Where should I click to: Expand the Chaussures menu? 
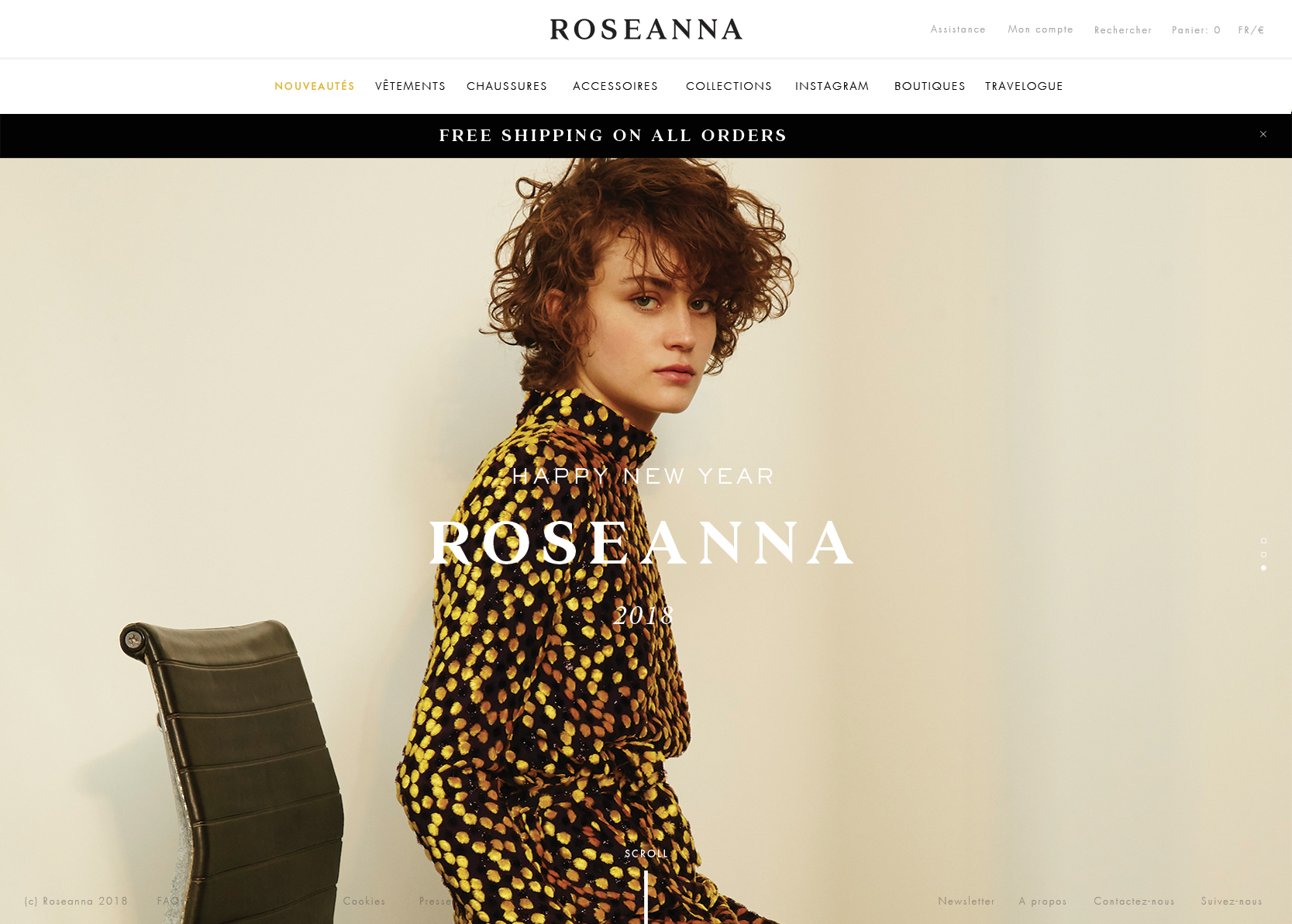pos(507,86)
